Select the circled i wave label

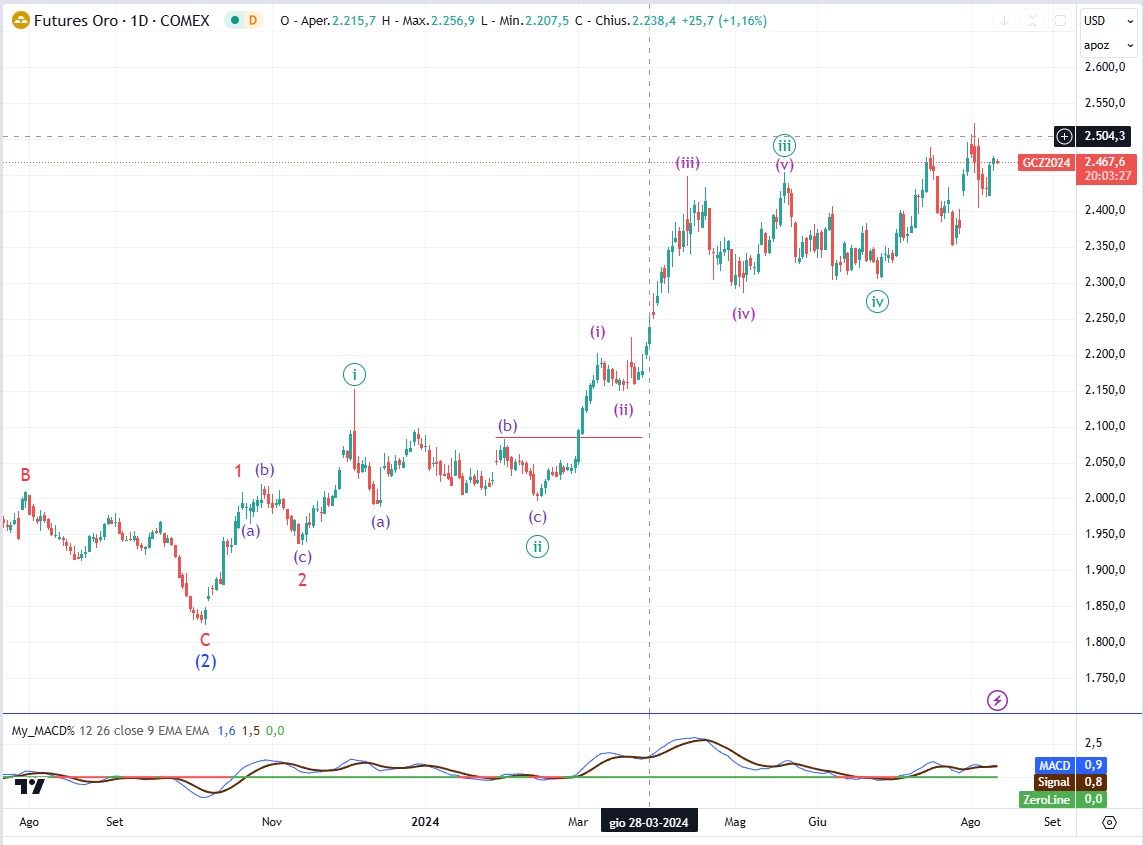coord(354,375)
